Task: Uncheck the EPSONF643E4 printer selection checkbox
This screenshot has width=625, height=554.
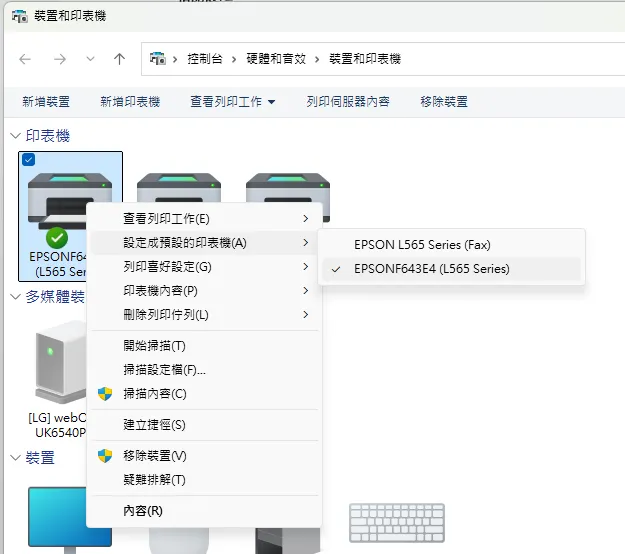Action: [x=29, y=160]
